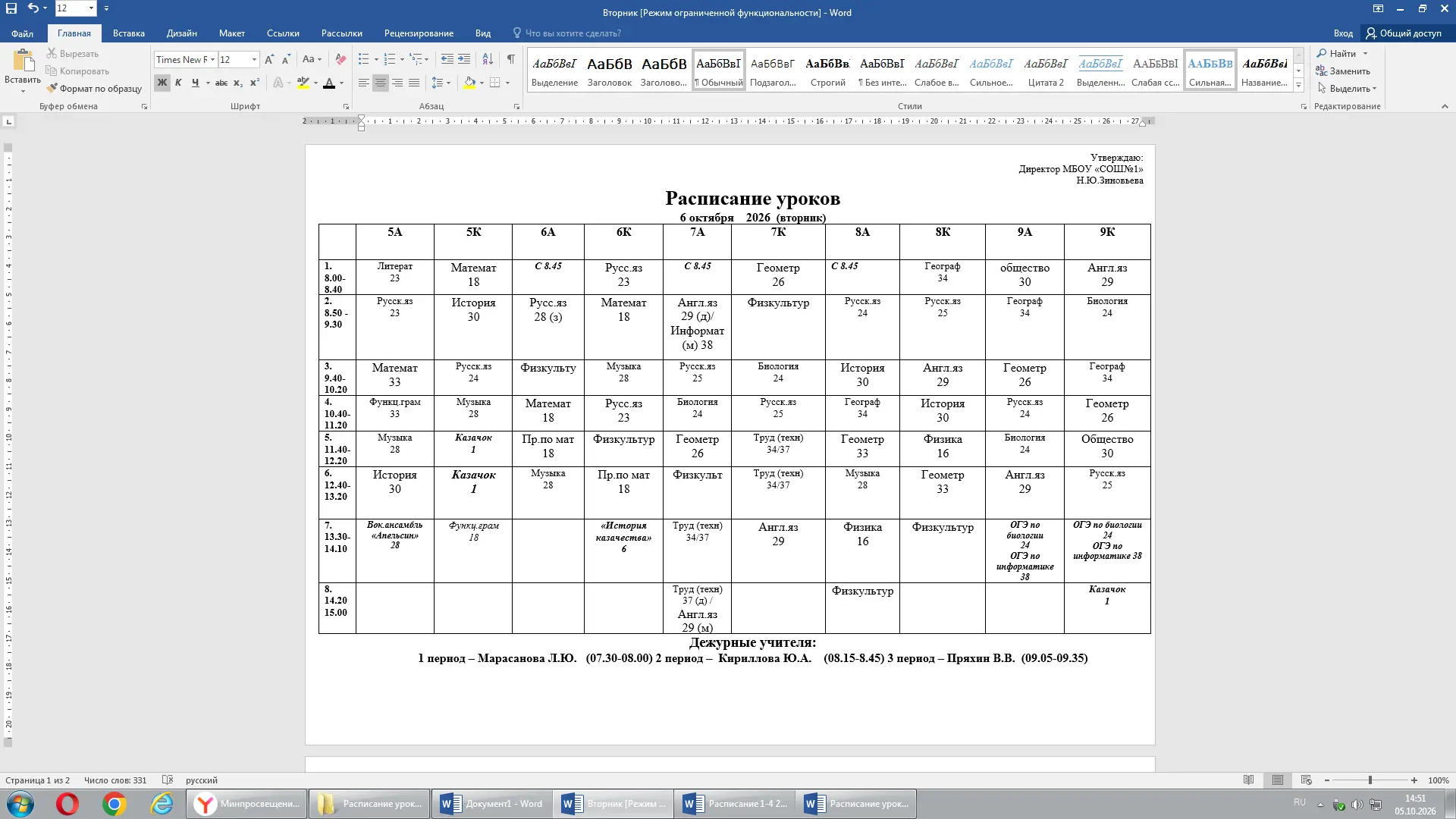
Task: Clear all formatting with the eraser icon
Action: (x=340, y=59)
